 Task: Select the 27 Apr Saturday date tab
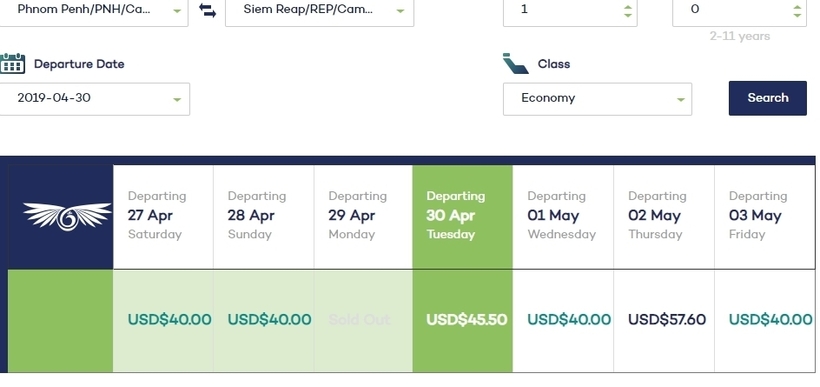pyautogui.click(x=163, y=217)
